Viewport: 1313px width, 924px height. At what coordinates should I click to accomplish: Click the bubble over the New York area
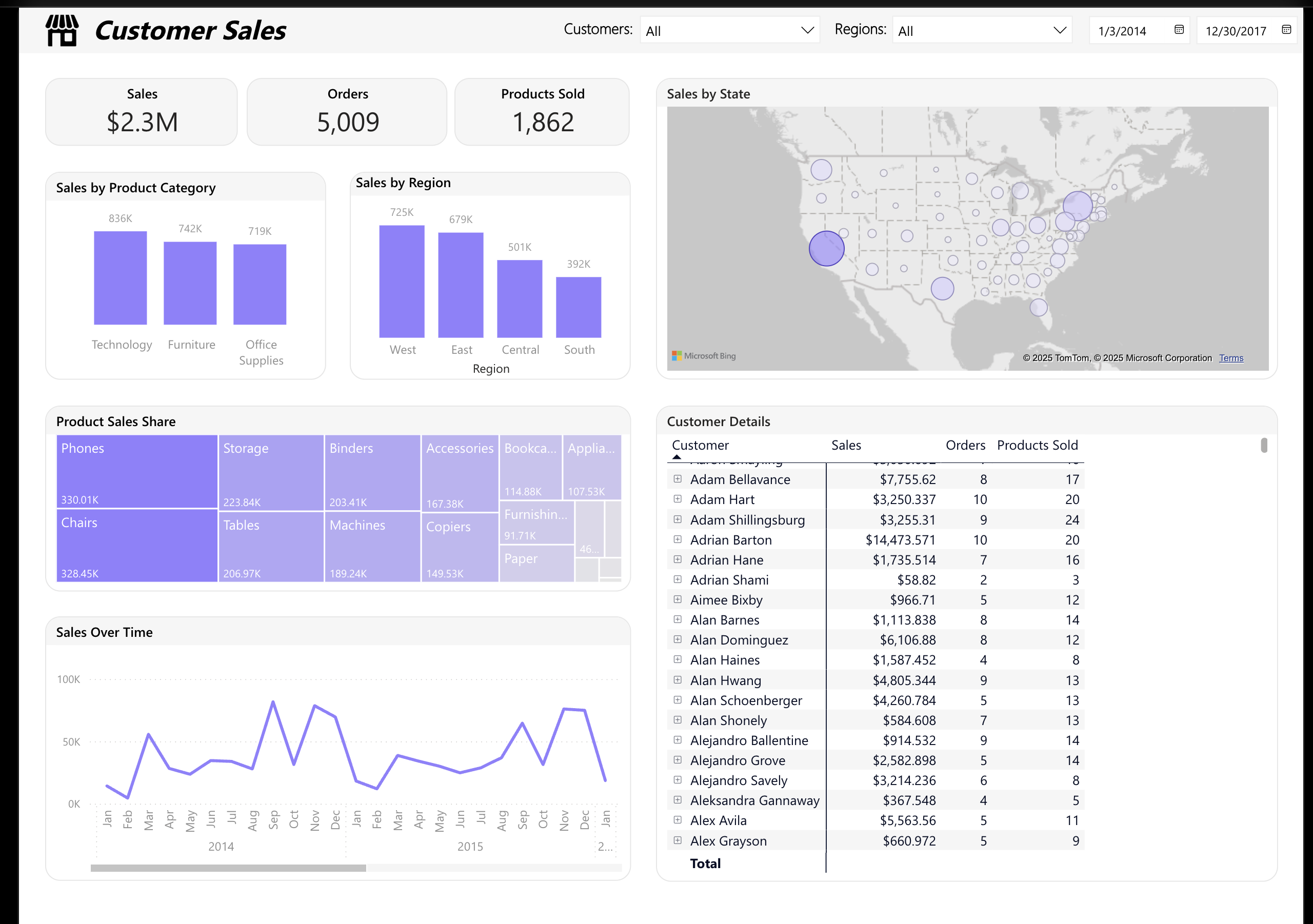click(x=1078, y=206)
